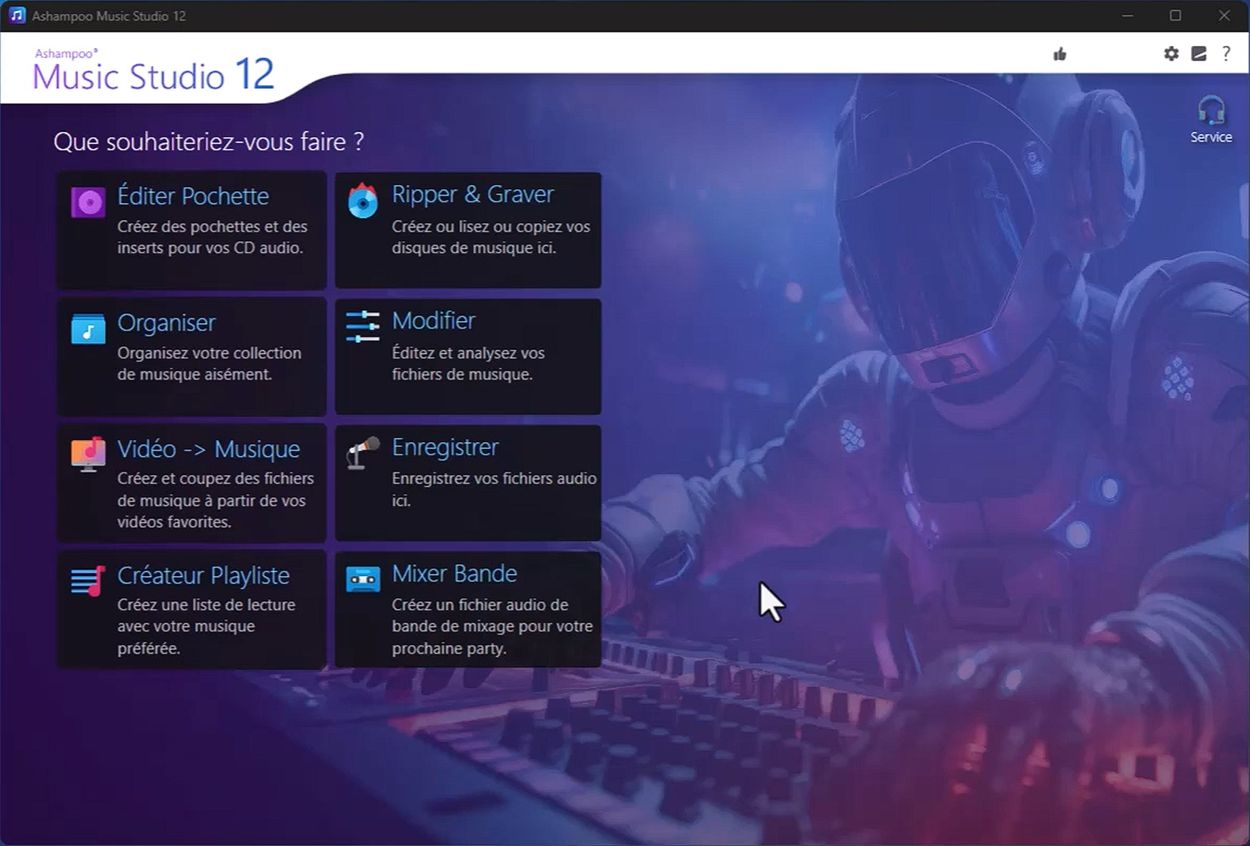This screenshot has width=1250, height=846.
Task: Click the Music Studio 12 logo
Action: point(153,70)
